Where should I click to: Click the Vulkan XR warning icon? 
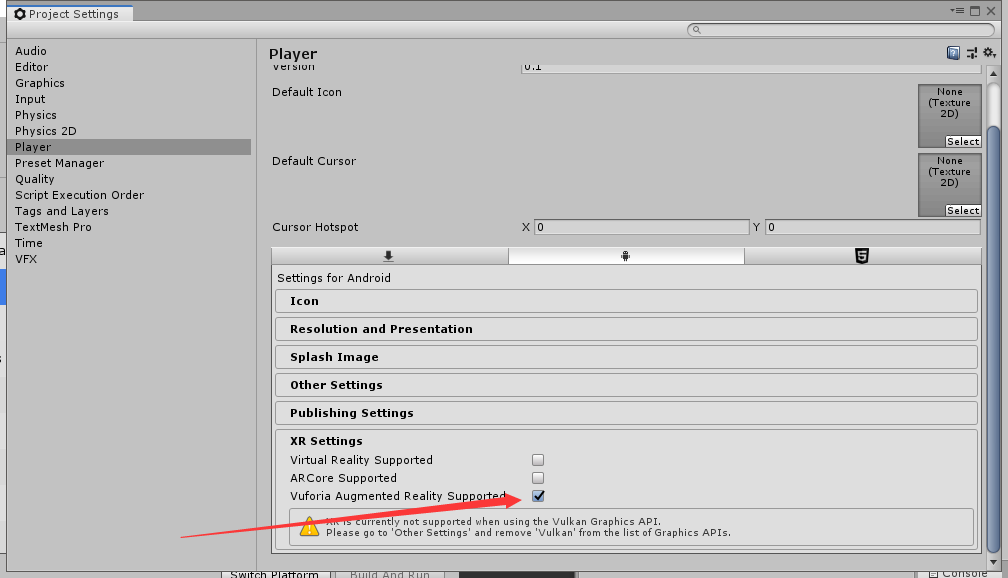[x=309, y=527]
